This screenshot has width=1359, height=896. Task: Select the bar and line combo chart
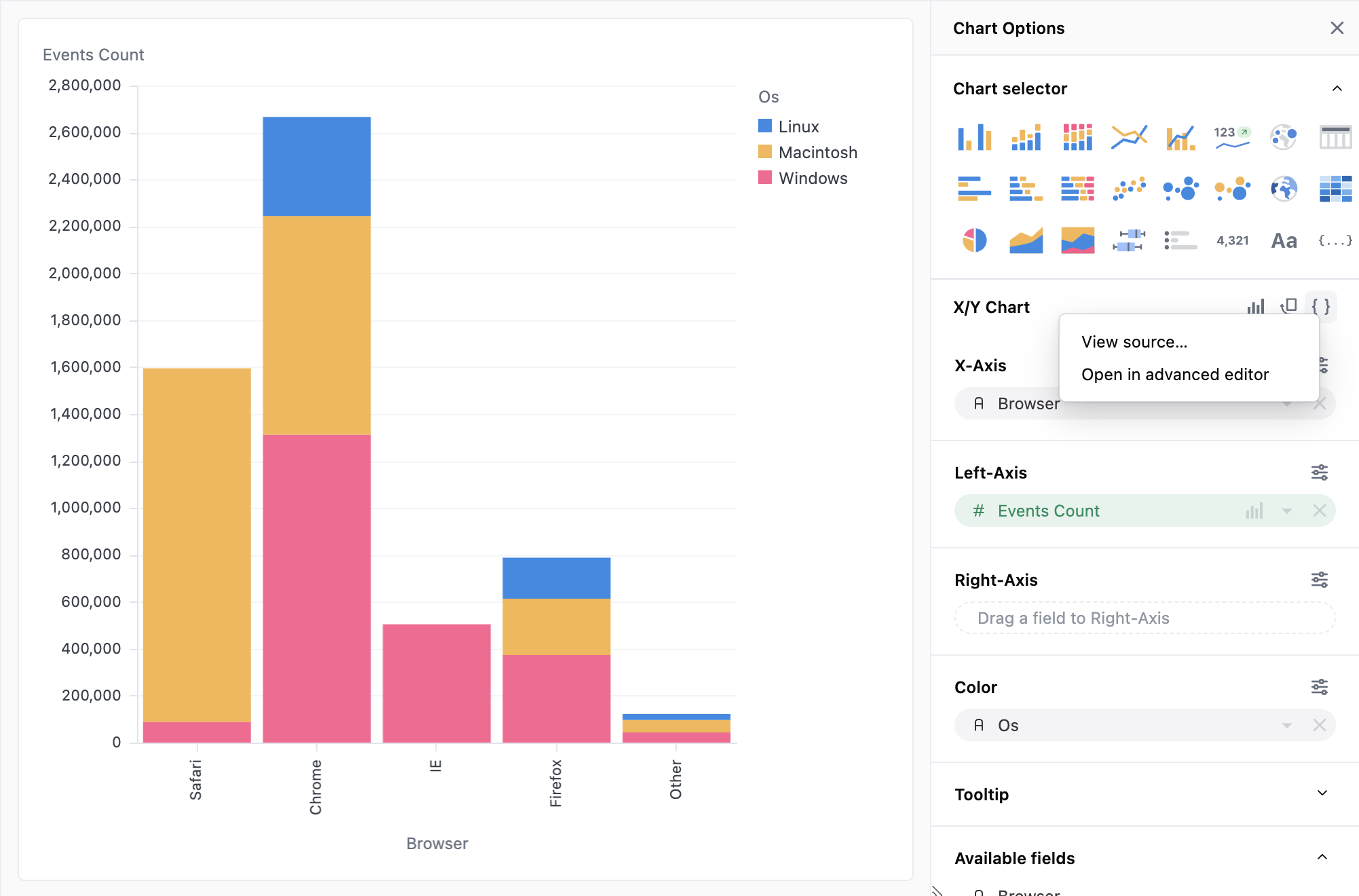pos(1180,137)
